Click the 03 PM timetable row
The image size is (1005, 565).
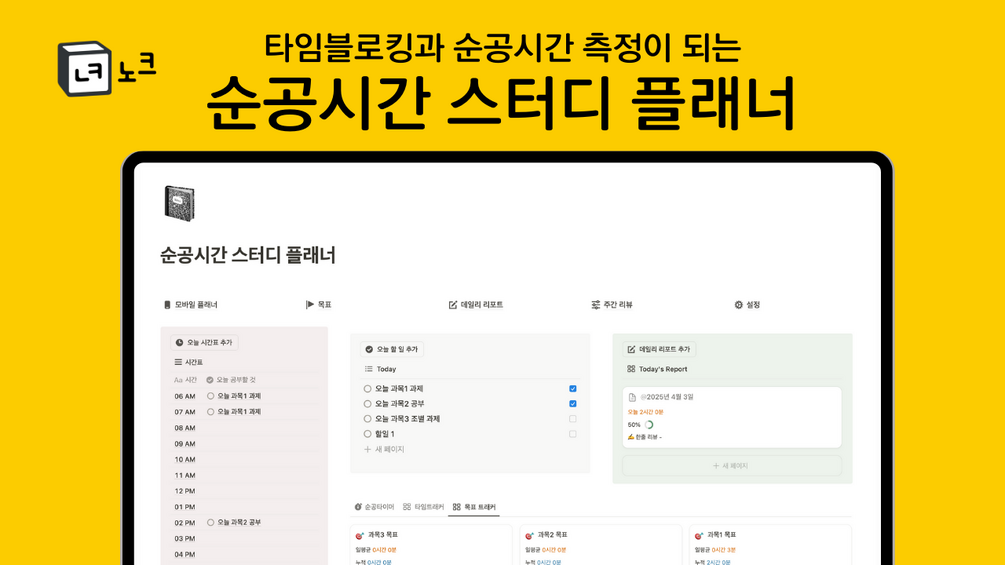click(x=245, y=539)
